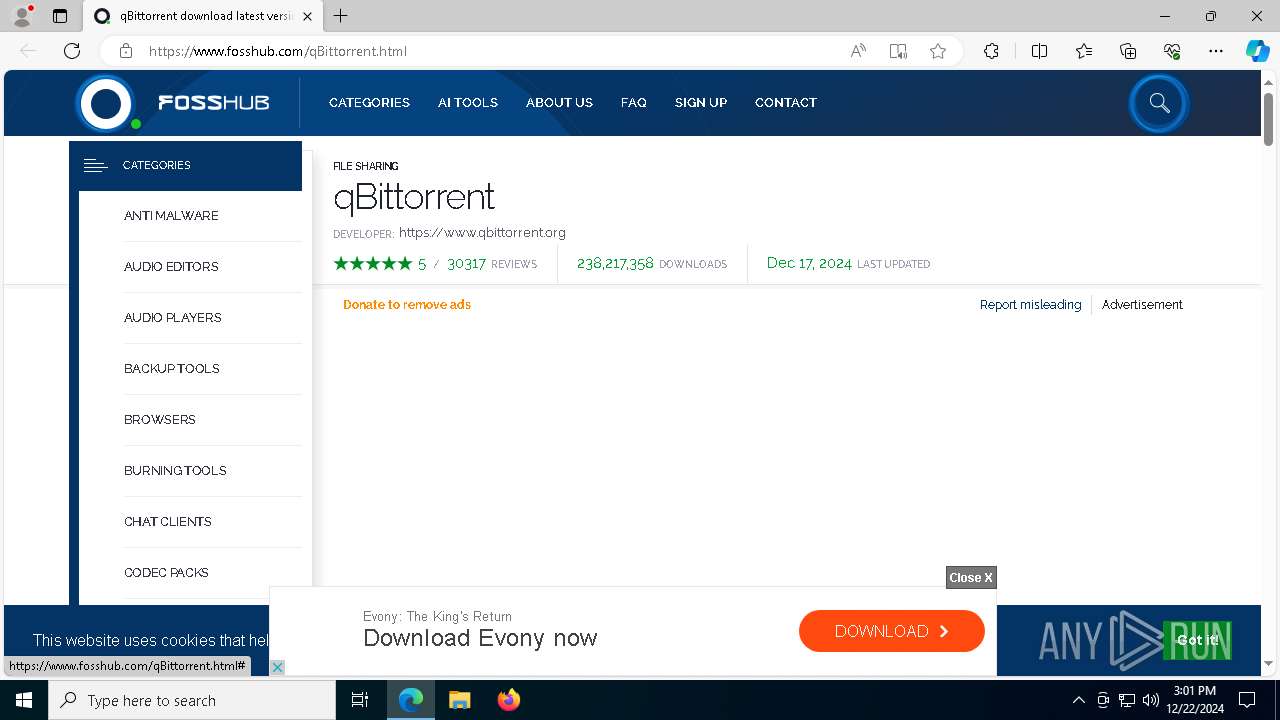Open CONTACT navigation item
The image size is (1280, 720).
786,103
